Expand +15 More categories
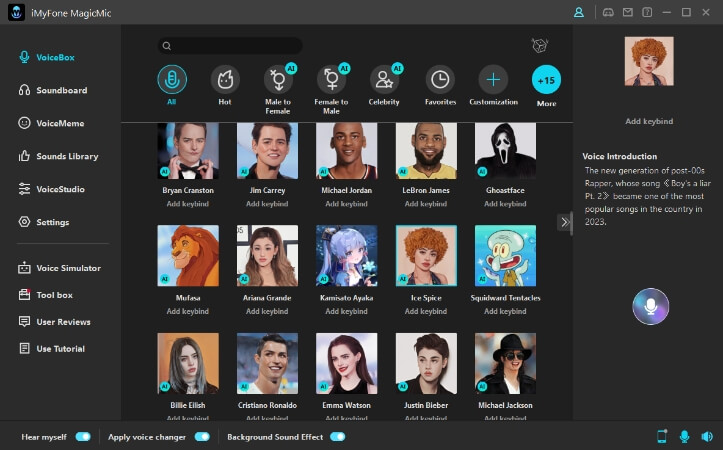Image resolution: width=723 pixels, height=450 pixels. pyautogui.click(x=546, y=80)
